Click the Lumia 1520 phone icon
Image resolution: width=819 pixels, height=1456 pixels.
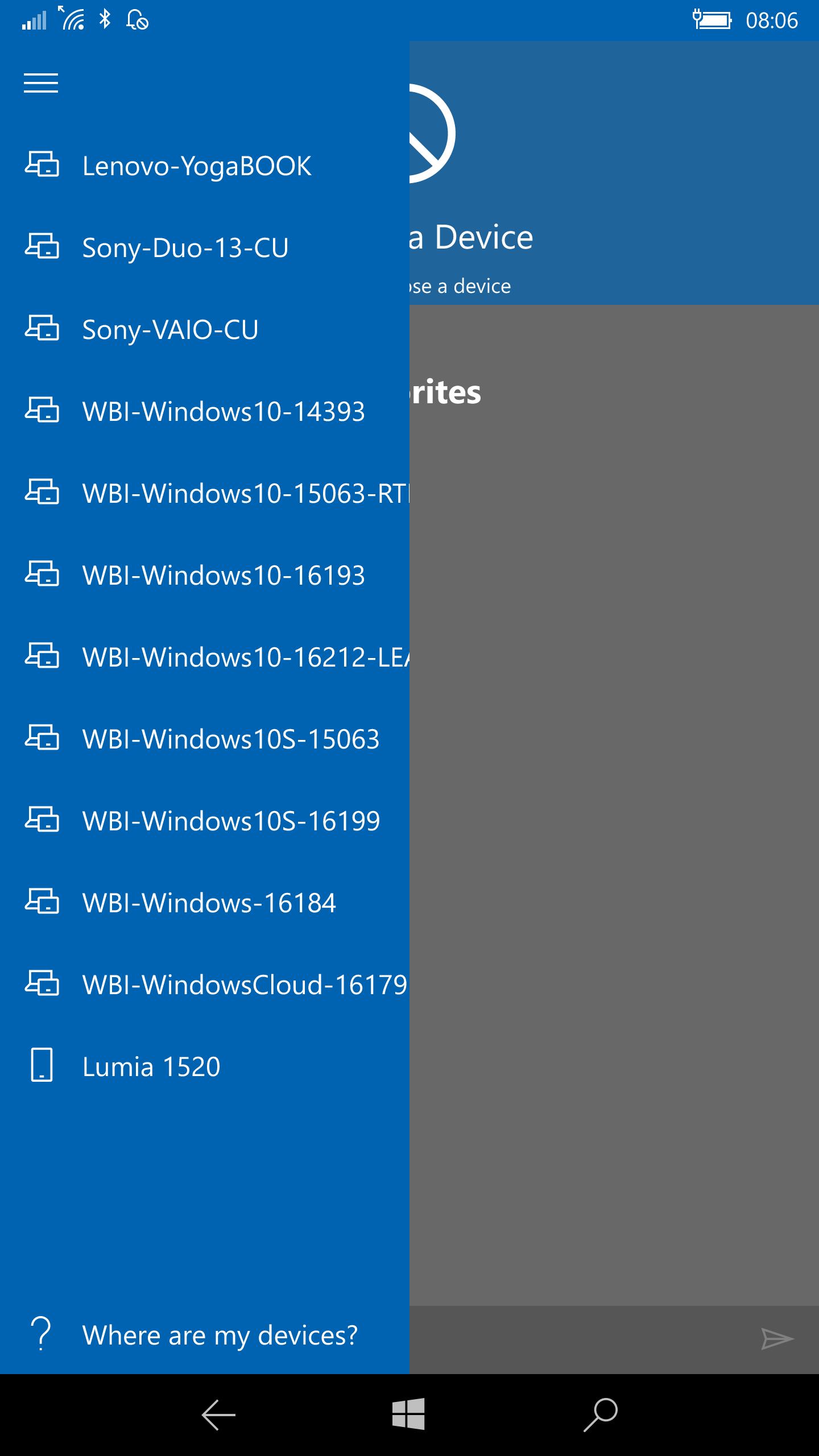pyautogui.click(x=42, y=1065)
